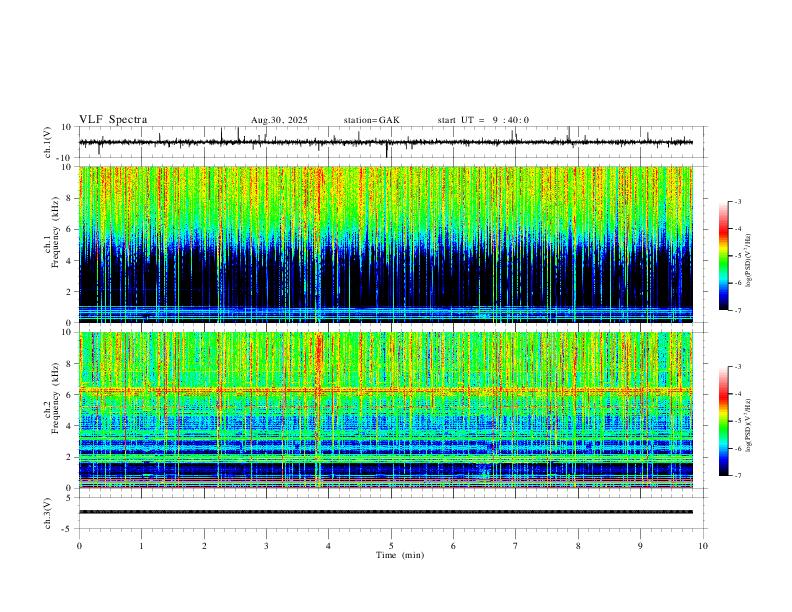Screen dimensions: 792x612
Task: Click the "-3" value on ch.1 colorbar
Action: click(x=738, y=202)
